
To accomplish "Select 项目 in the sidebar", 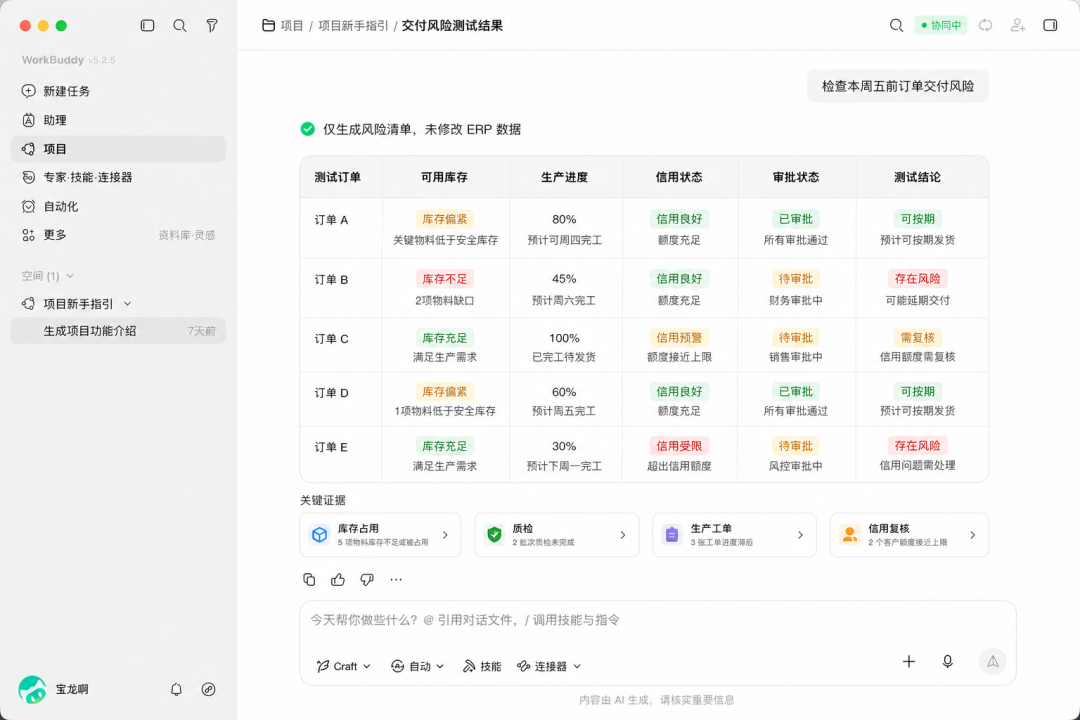I will (118, 149).
